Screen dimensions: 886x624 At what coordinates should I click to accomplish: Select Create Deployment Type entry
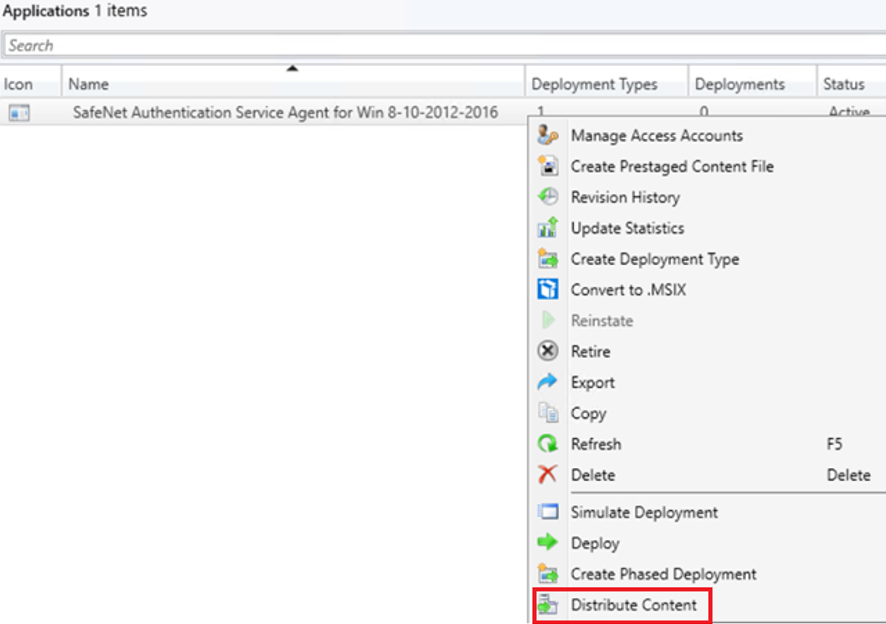655,259
